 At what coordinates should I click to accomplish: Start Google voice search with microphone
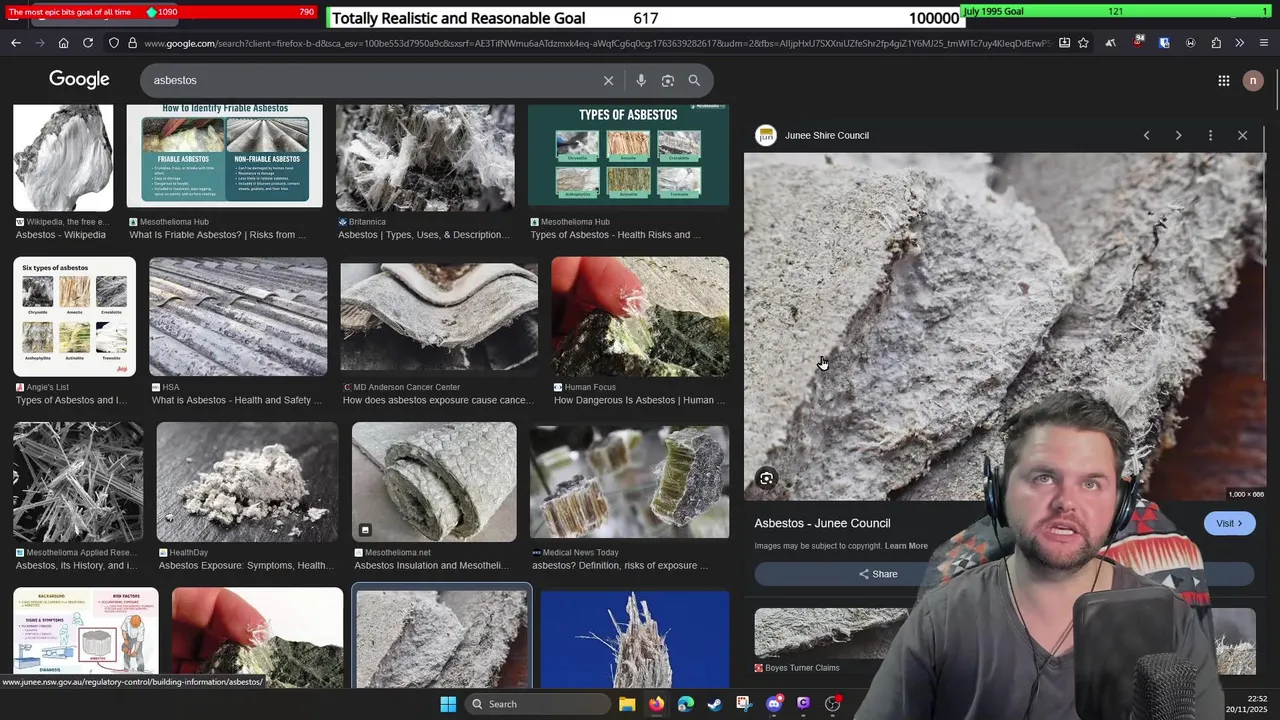pyautogui.click(x=641, y=80)
